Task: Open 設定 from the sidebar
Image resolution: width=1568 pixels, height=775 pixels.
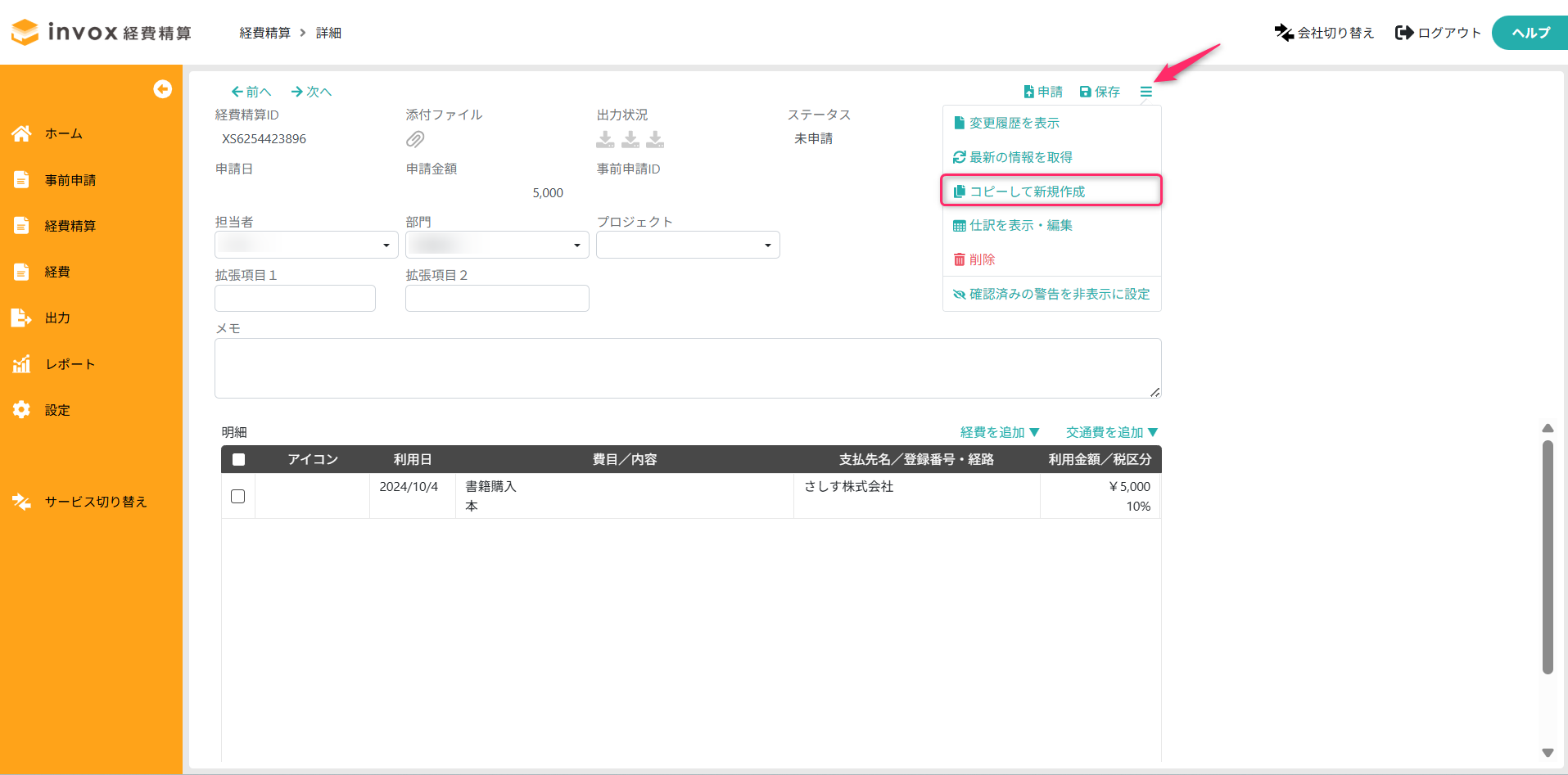Action: (x=56, y=410)
